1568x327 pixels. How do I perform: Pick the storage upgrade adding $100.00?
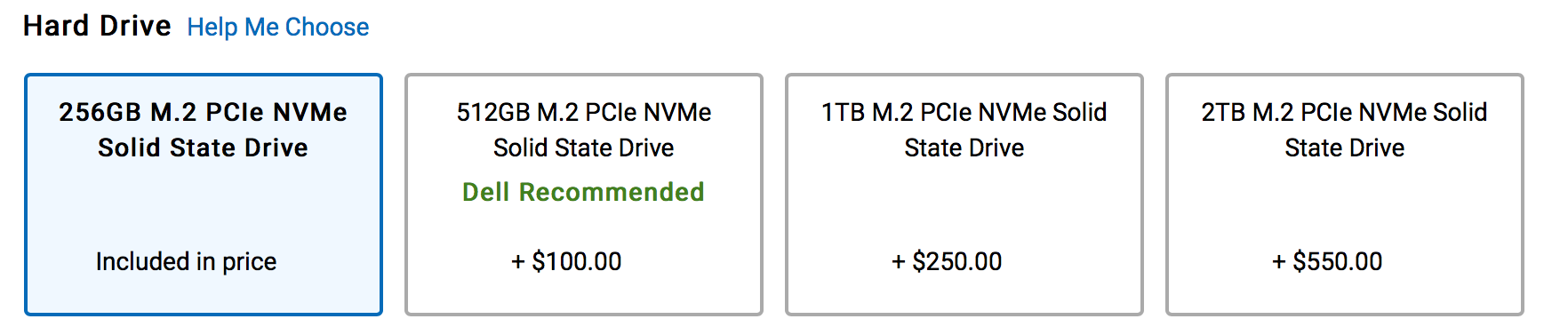pos(584,195)
